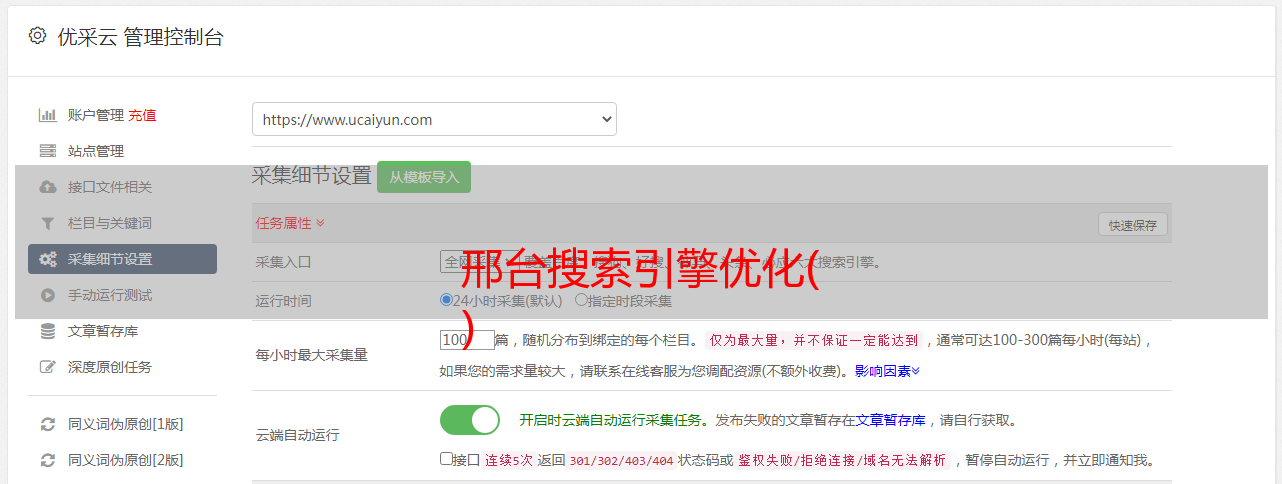Go to 接口文件相关 section
This screenshot has height=484, width=1282.
point(110,187)
